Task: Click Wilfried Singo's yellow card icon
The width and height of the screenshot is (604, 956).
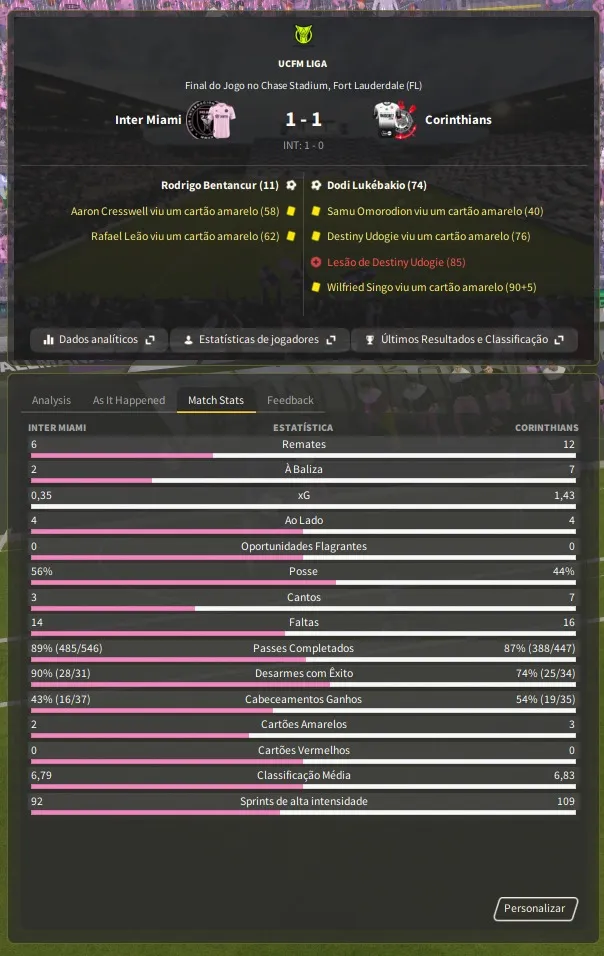Action: point(316,288)
